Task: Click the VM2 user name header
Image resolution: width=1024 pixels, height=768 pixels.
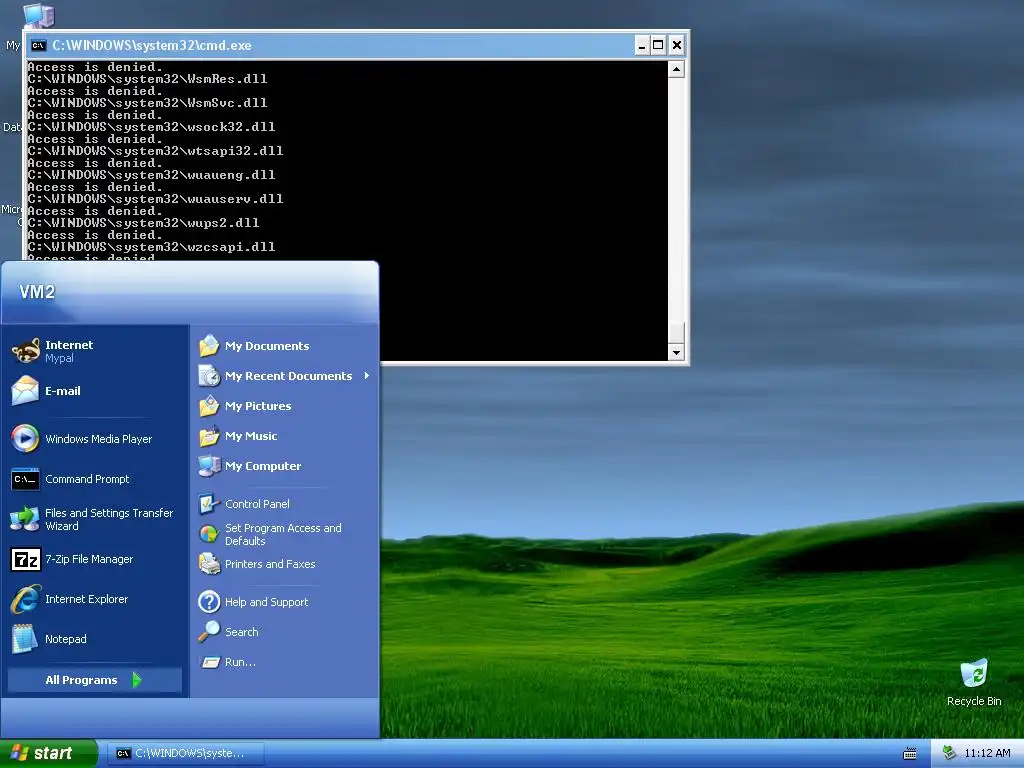Action: pos(37,292)
